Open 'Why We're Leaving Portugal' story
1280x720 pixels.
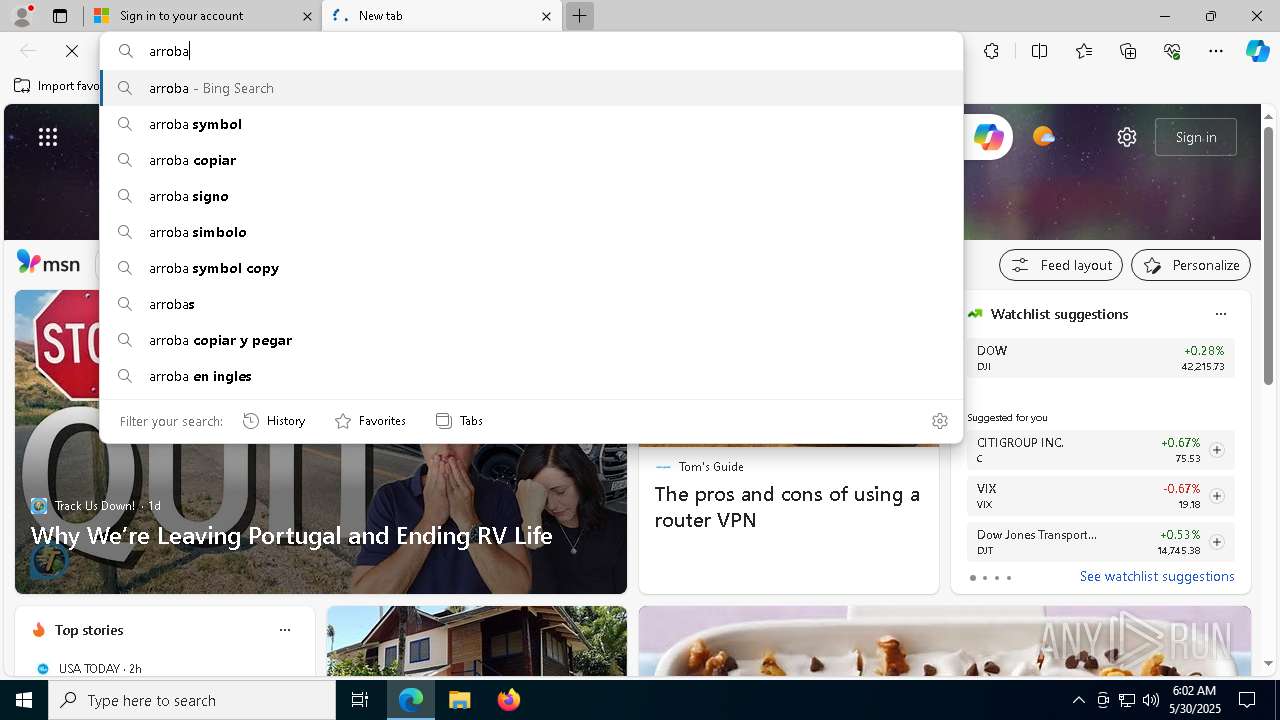coord(291,536)
